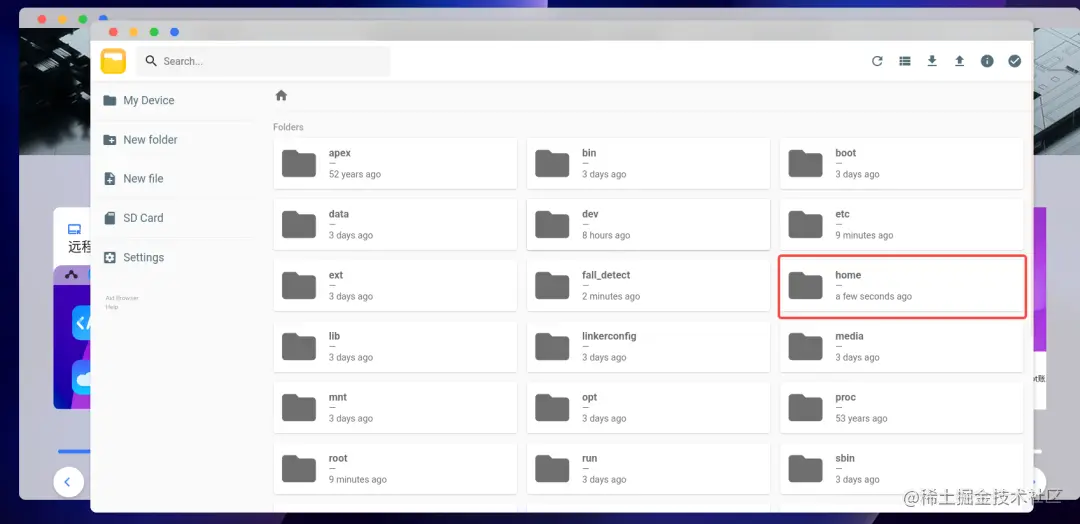Click the search magnifier icon

(x=151, y=61)
